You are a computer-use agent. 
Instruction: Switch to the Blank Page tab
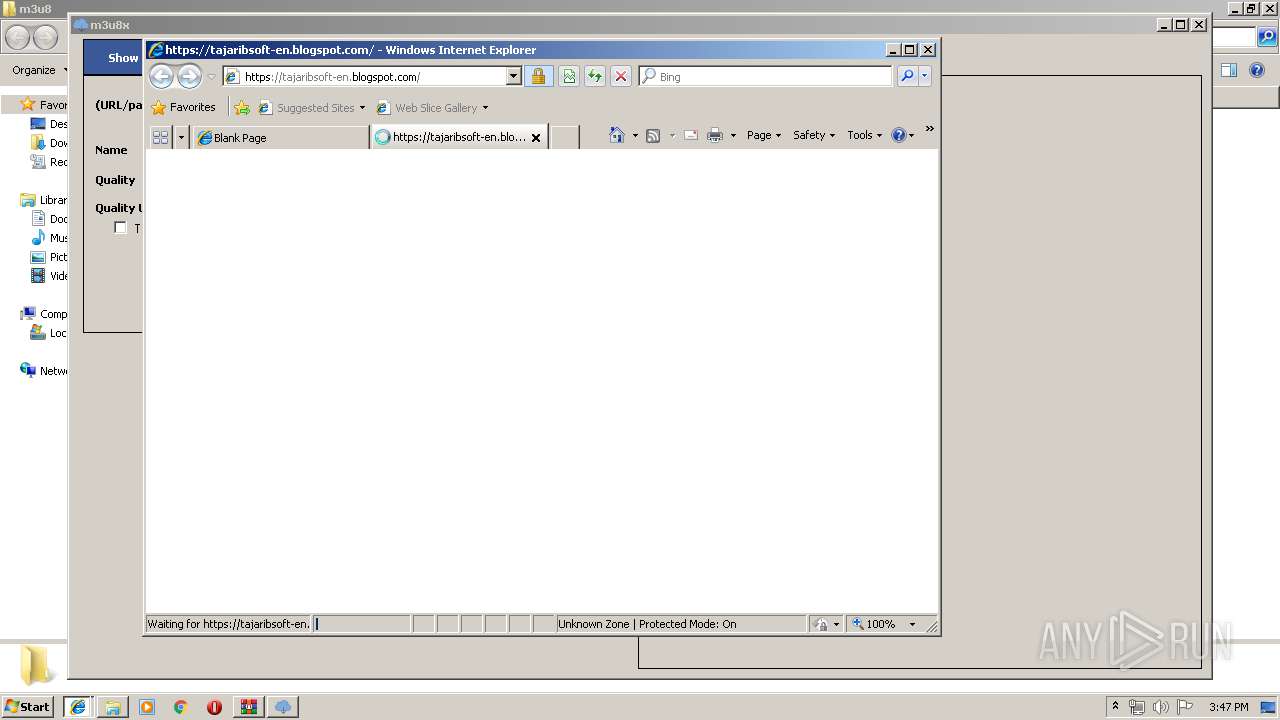pos(281,137)
